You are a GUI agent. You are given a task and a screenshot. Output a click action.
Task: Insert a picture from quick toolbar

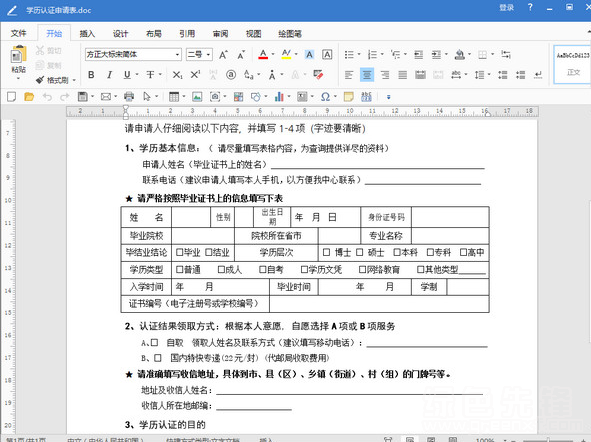click(197, 97)
